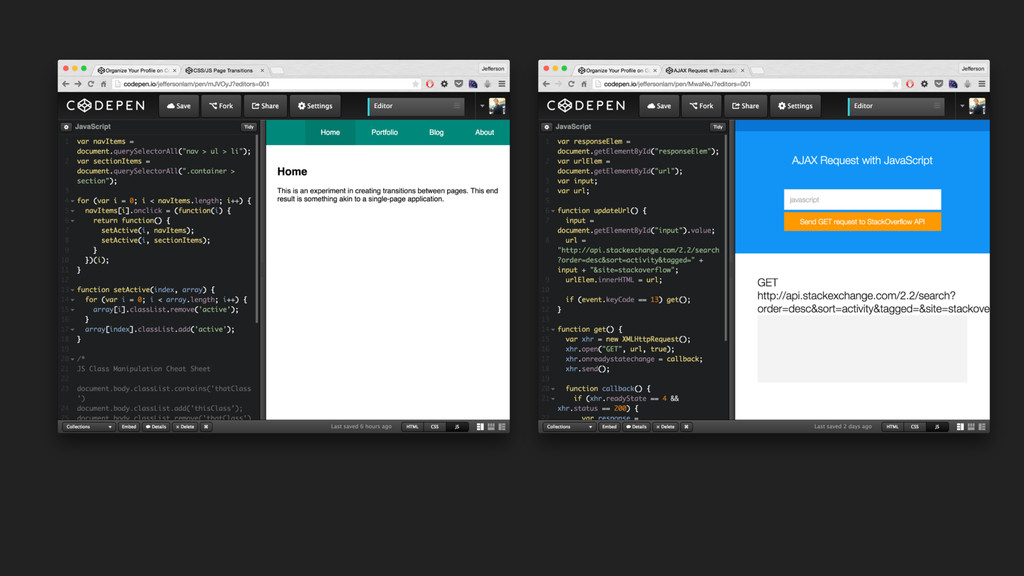Toggle the CSS editor panel in Page Transitions window
1024x576 pixels.
pyautogui.click(x=435, y=426)
